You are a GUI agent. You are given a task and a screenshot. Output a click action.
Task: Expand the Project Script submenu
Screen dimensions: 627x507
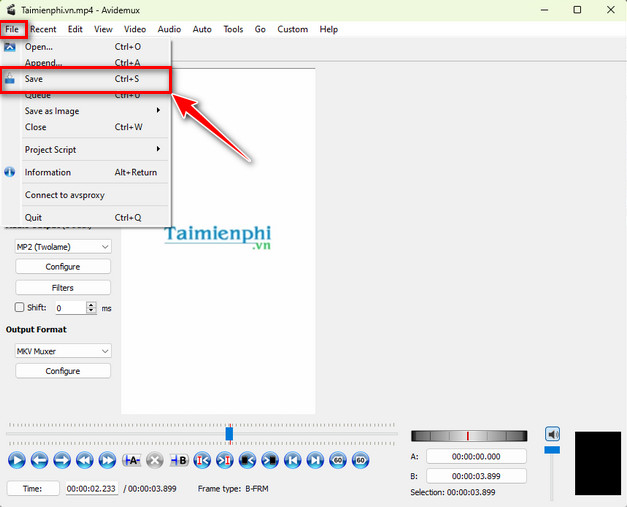point(158,149)
